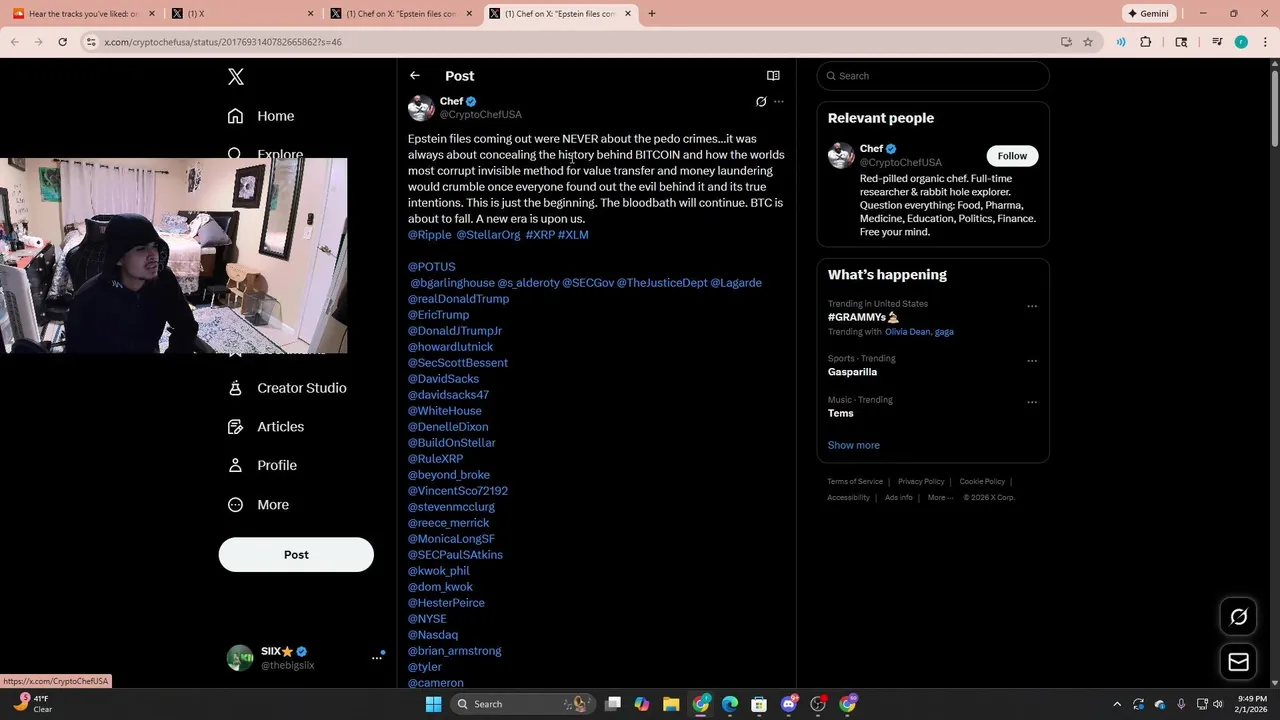Open the @POTUS mention link
Screen dimensions: 1280x720
coord(431,267)
